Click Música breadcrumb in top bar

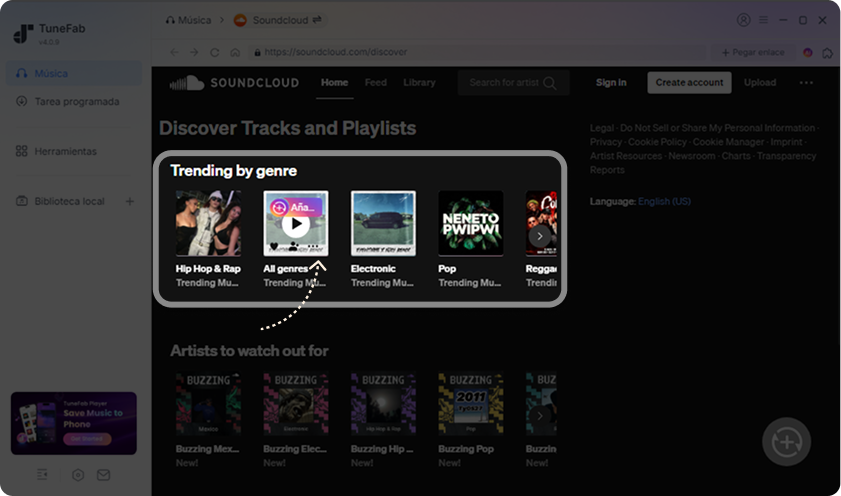pyautogui.click(x=188, y=20)
